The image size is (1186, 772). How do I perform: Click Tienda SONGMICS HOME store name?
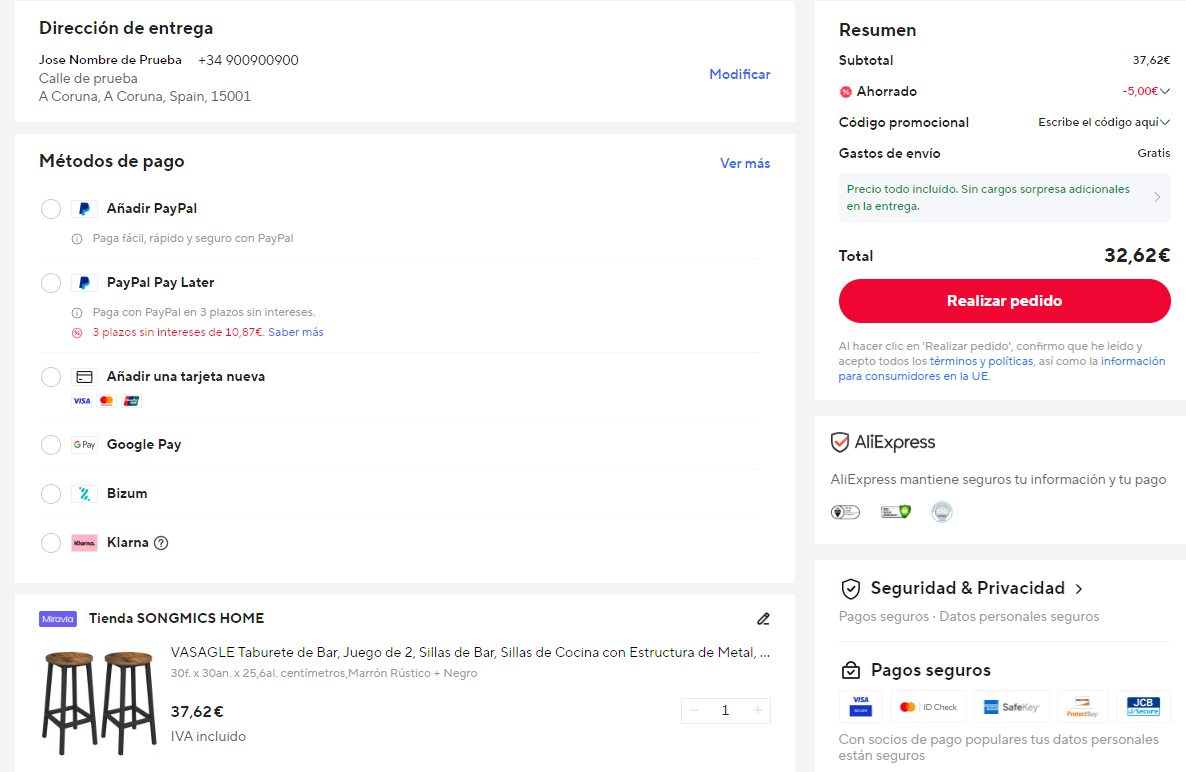point(176,619)
